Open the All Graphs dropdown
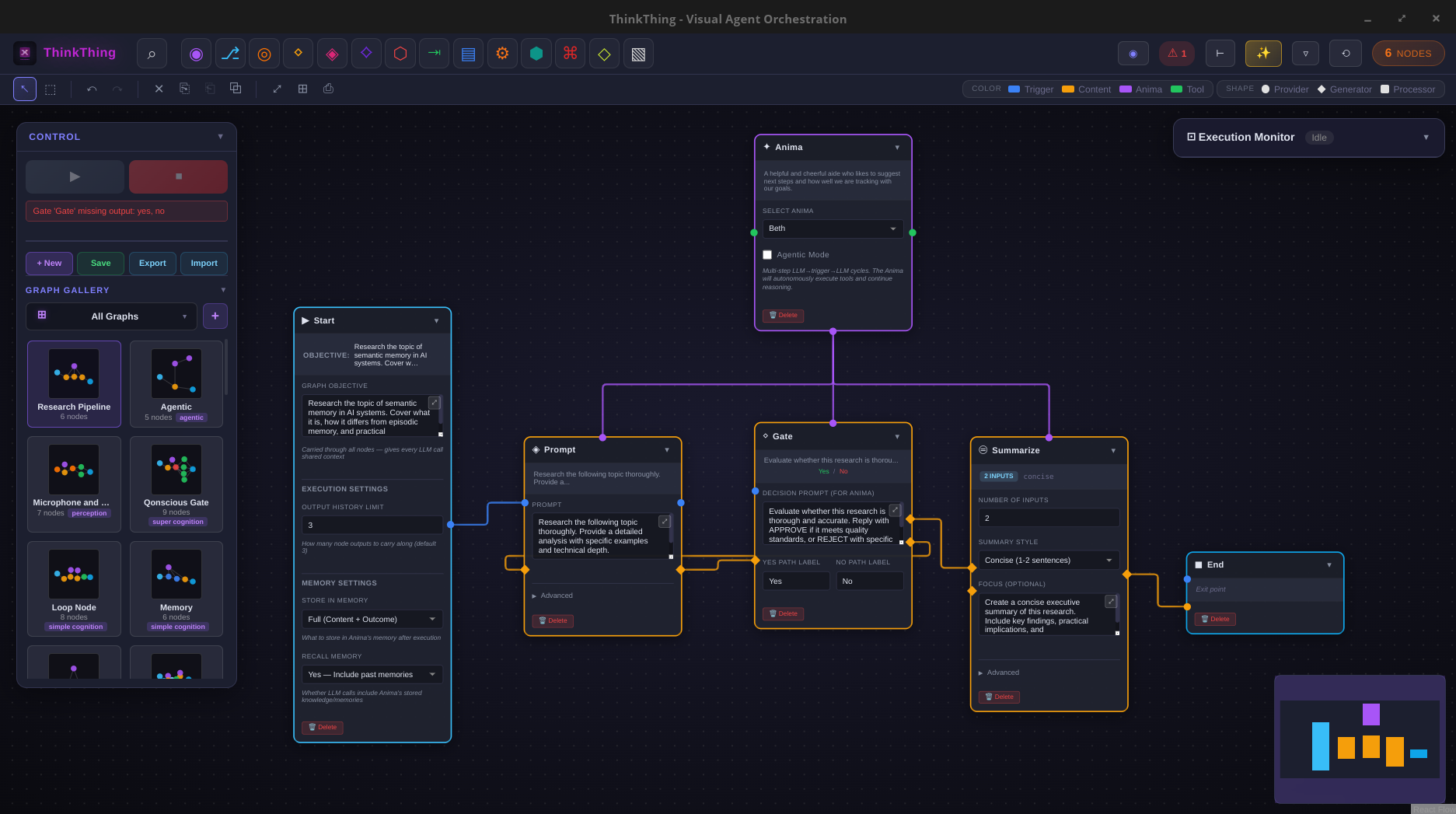 tap(111, 316)
